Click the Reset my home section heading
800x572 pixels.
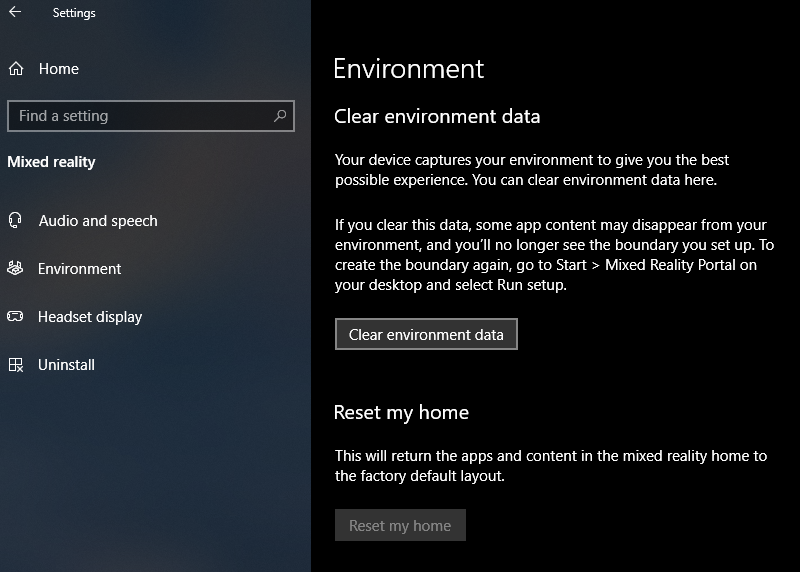401,412
